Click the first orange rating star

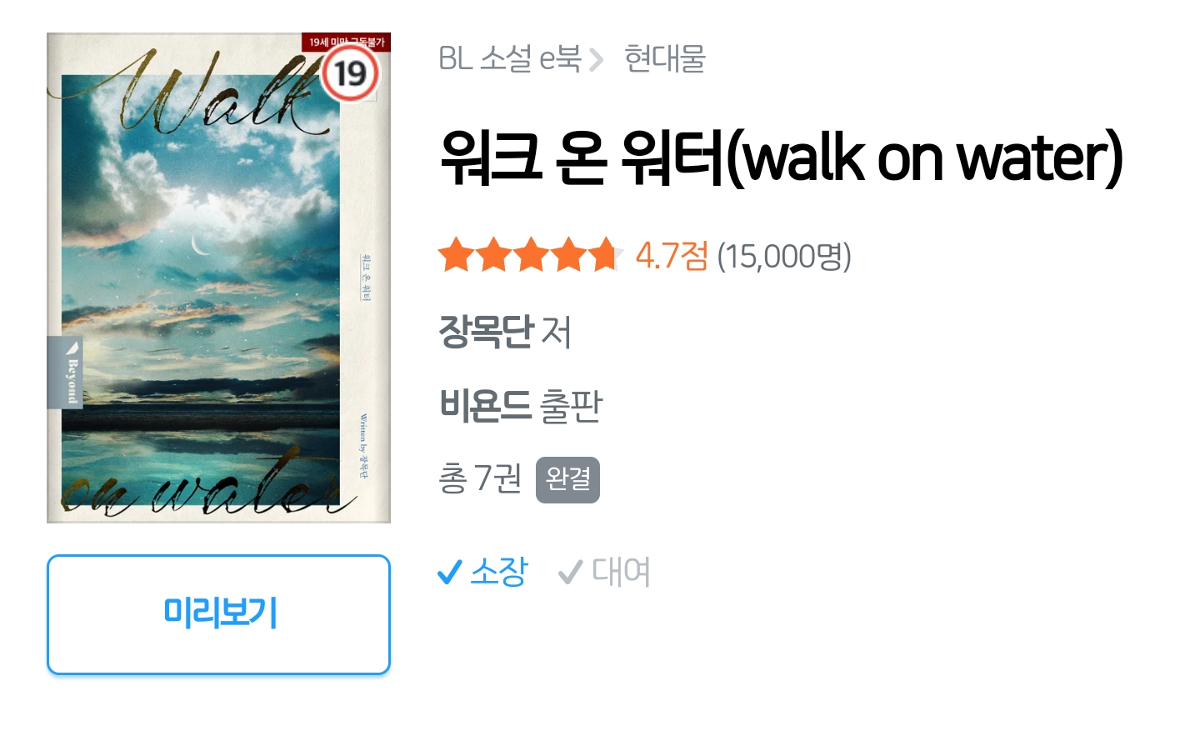pos(456,256)
